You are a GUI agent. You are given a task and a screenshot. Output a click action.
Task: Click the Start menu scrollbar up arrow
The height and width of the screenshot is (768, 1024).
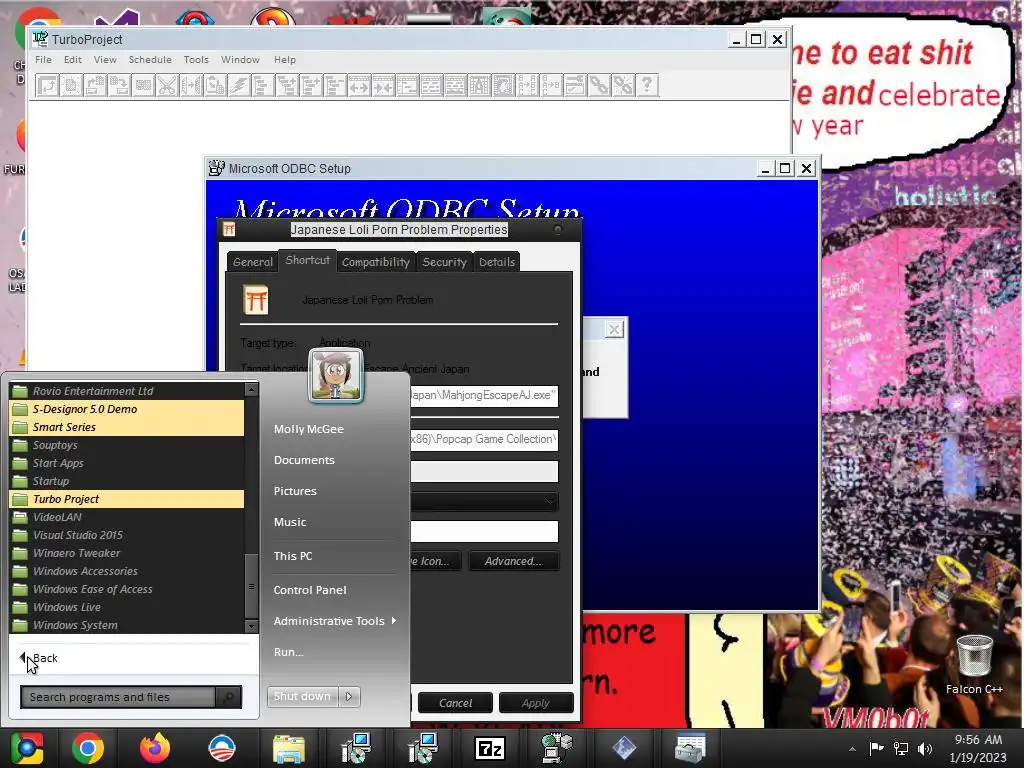tap(251, 390)
